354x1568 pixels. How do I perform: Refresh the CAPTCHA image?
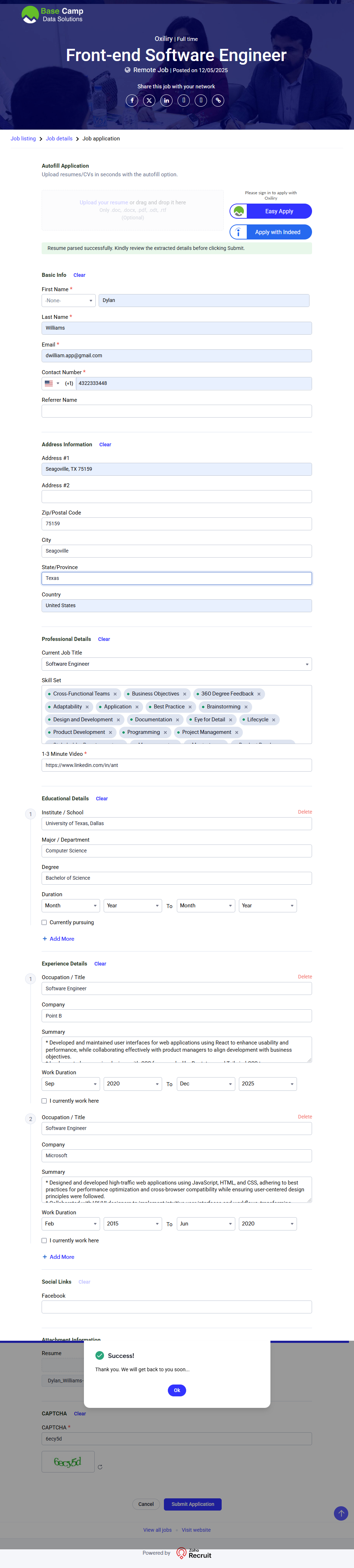point(100,1467)
